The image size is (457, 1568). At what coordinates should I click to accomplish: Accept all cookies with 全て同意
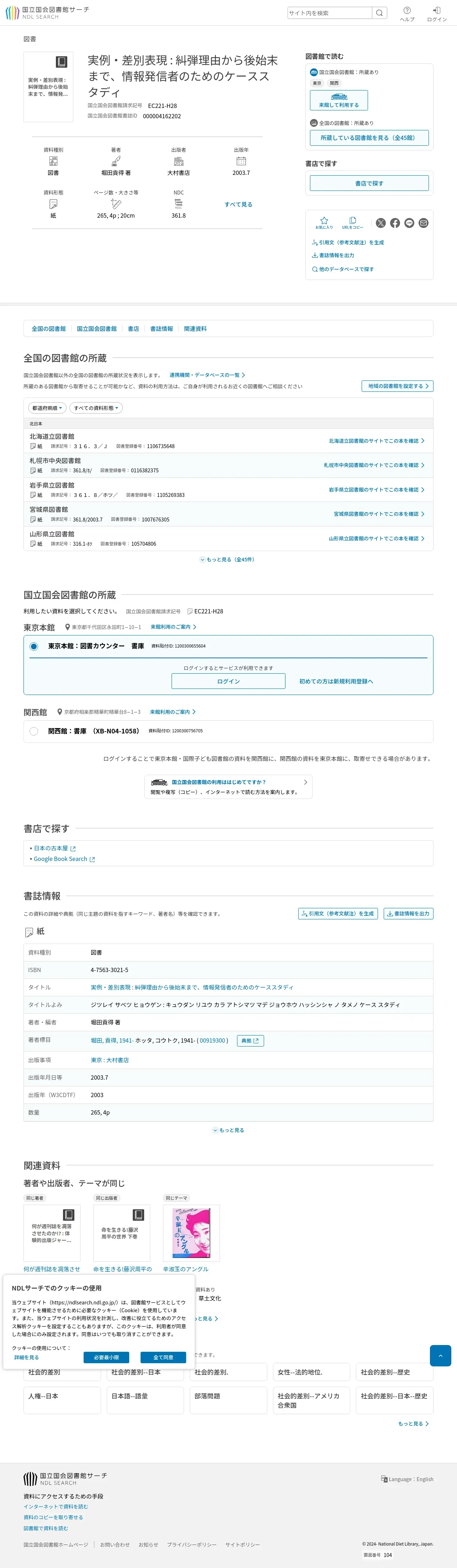163,1357
